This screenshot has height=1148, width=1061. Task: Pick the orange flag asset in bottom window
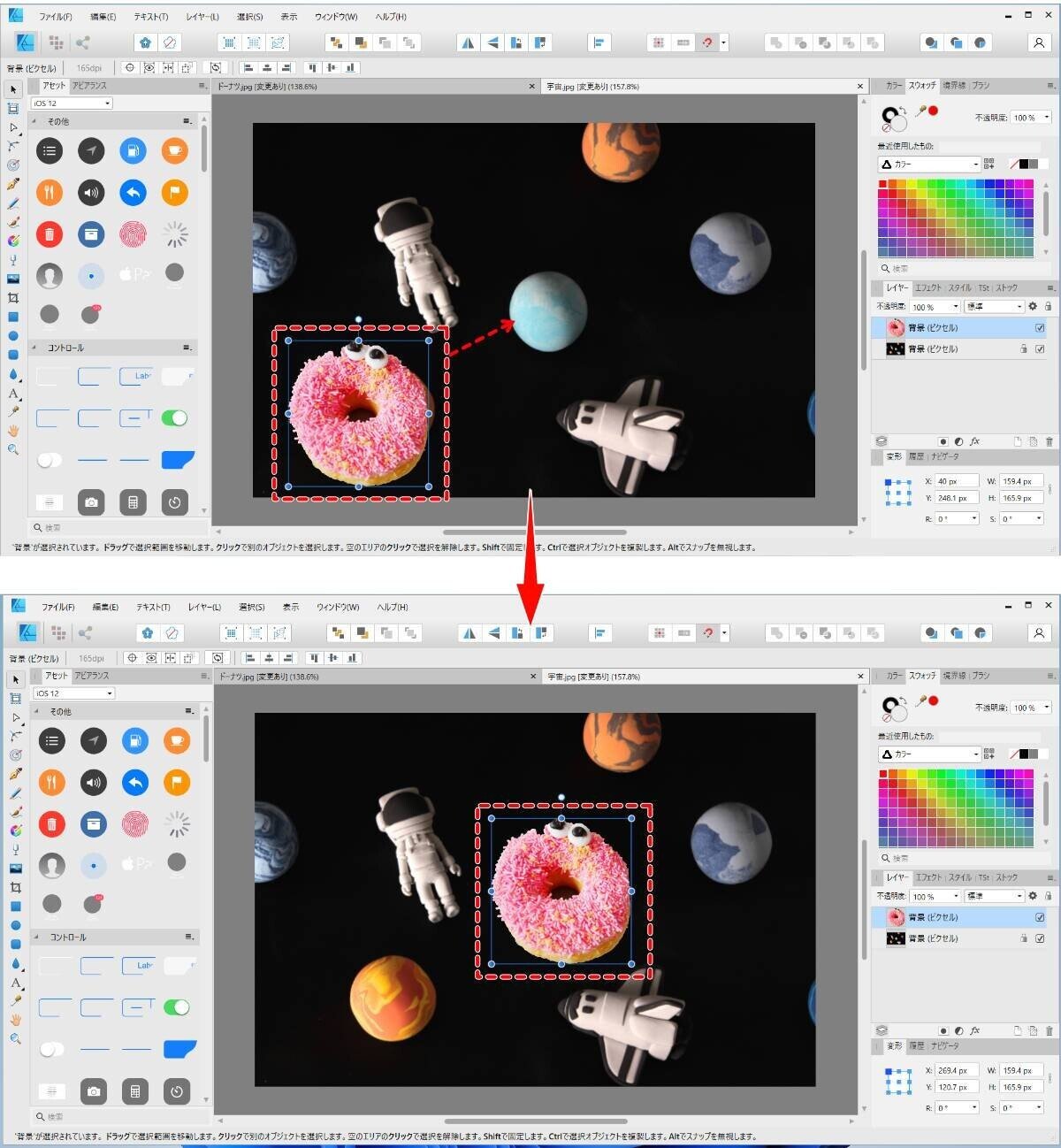(177, 782)
